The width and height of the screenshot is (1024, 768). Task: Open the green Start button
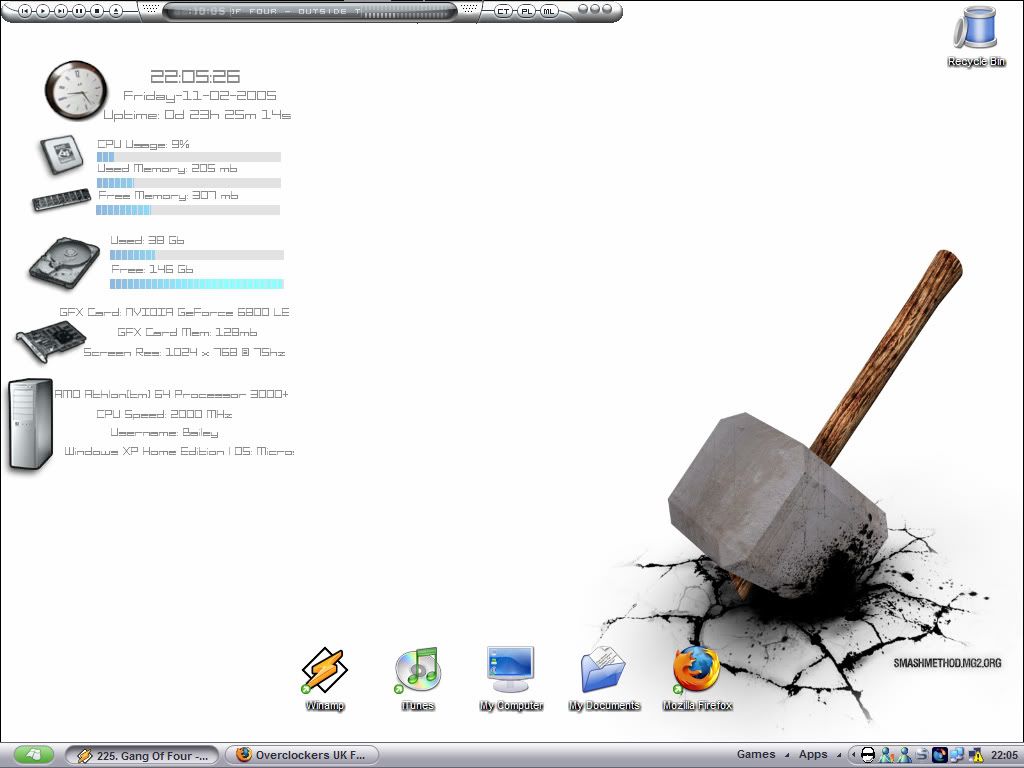tap(35, 756)
